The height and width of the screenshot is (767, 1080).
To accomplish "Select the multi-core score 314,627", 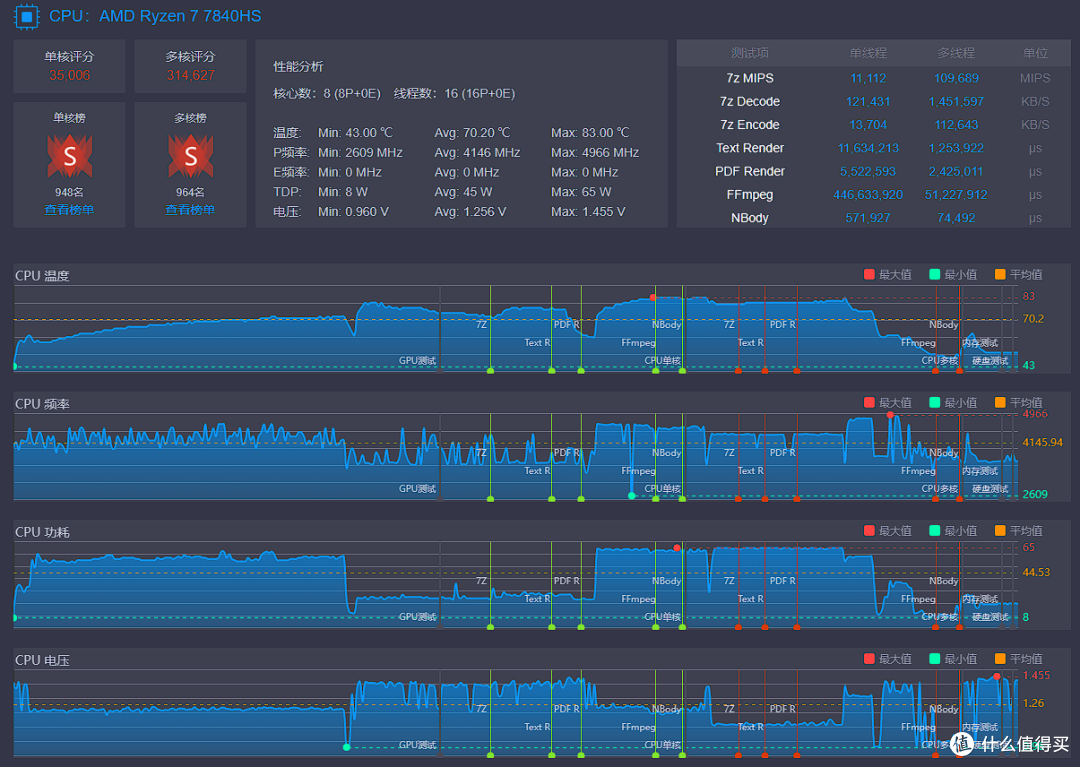I will (x=191, y=75).
